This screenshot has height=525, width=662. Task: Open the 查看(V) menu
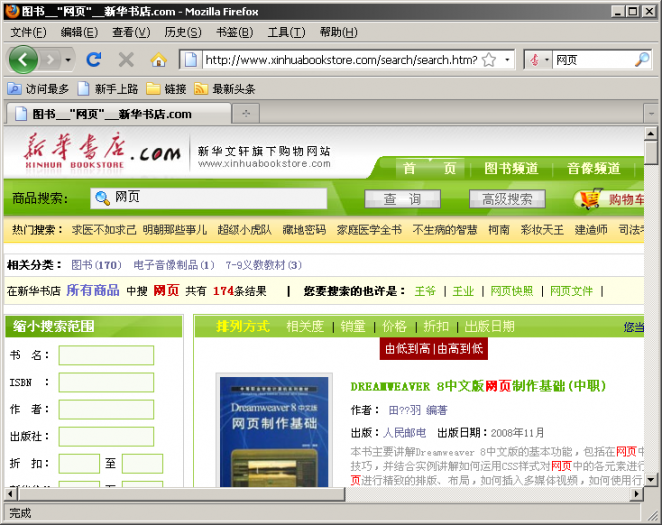click(131, 32)
